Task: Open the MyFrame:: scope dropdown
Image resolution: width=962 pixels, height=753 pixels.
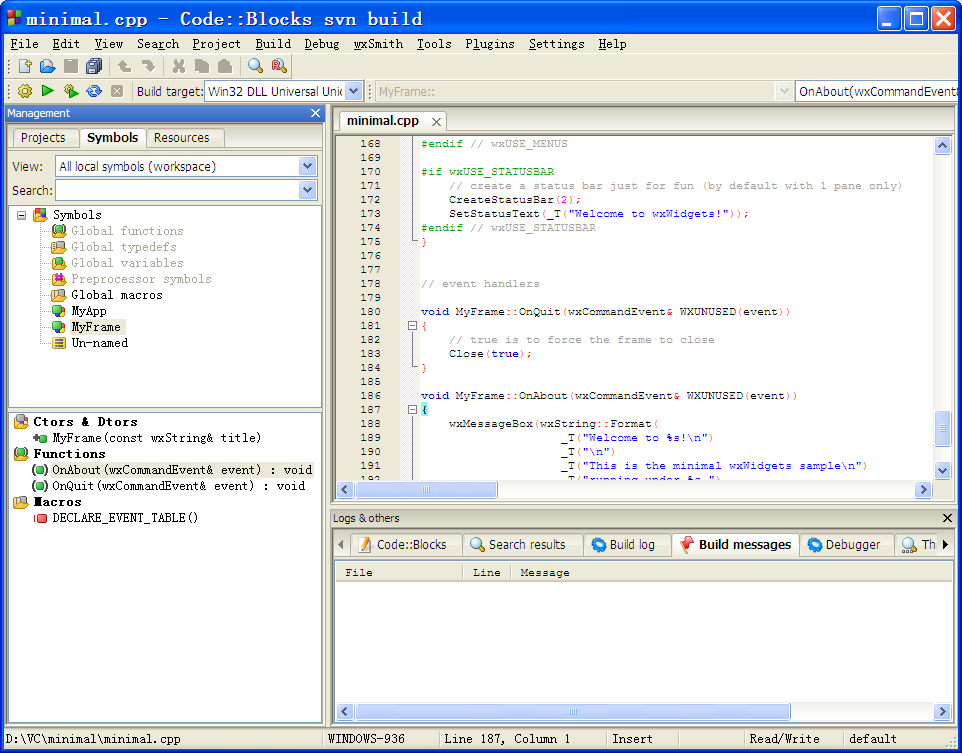Action: (x=783, y=91)
